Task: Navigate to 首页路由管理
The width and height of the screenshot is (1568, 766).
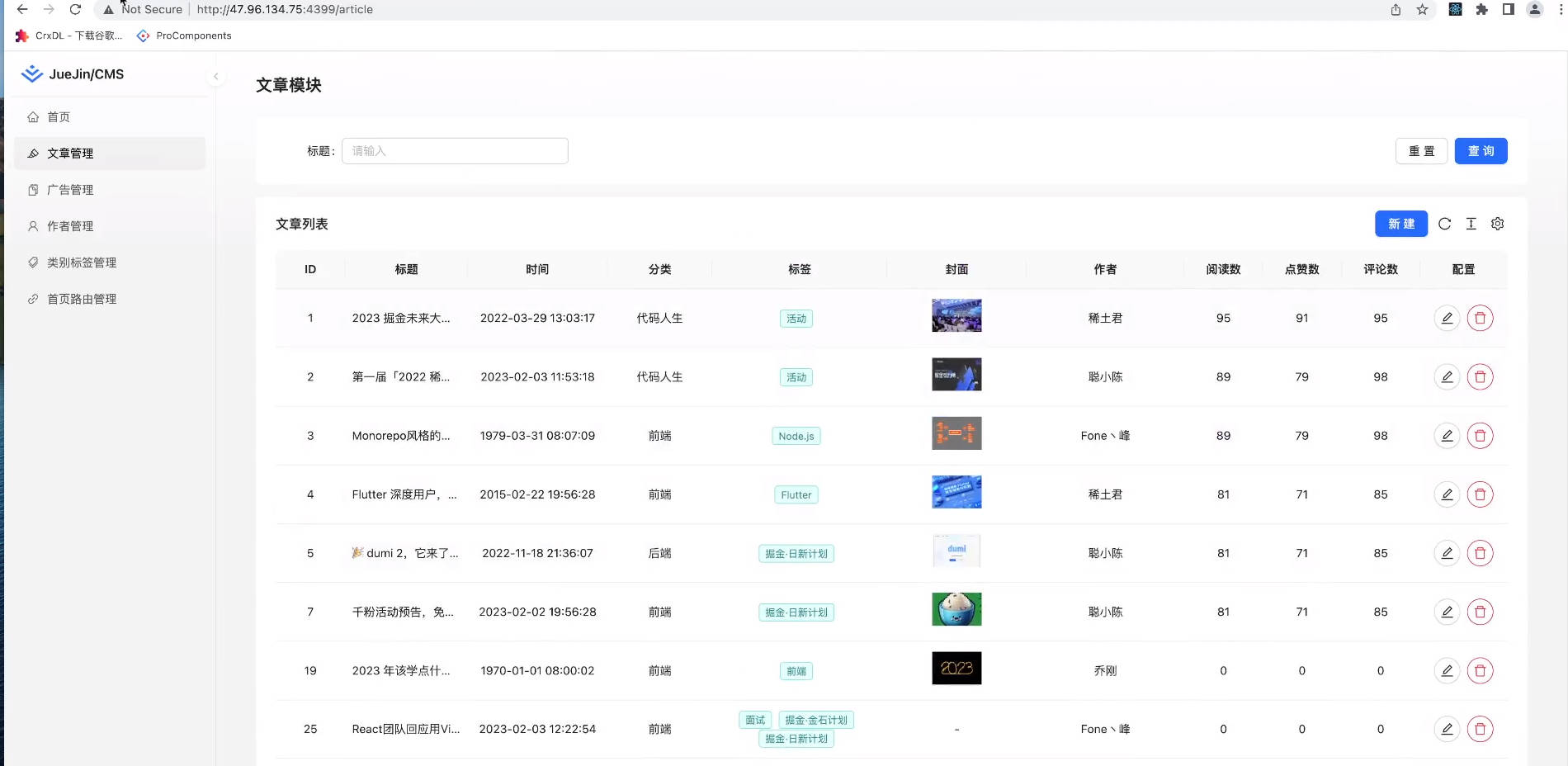Action: 110,299
